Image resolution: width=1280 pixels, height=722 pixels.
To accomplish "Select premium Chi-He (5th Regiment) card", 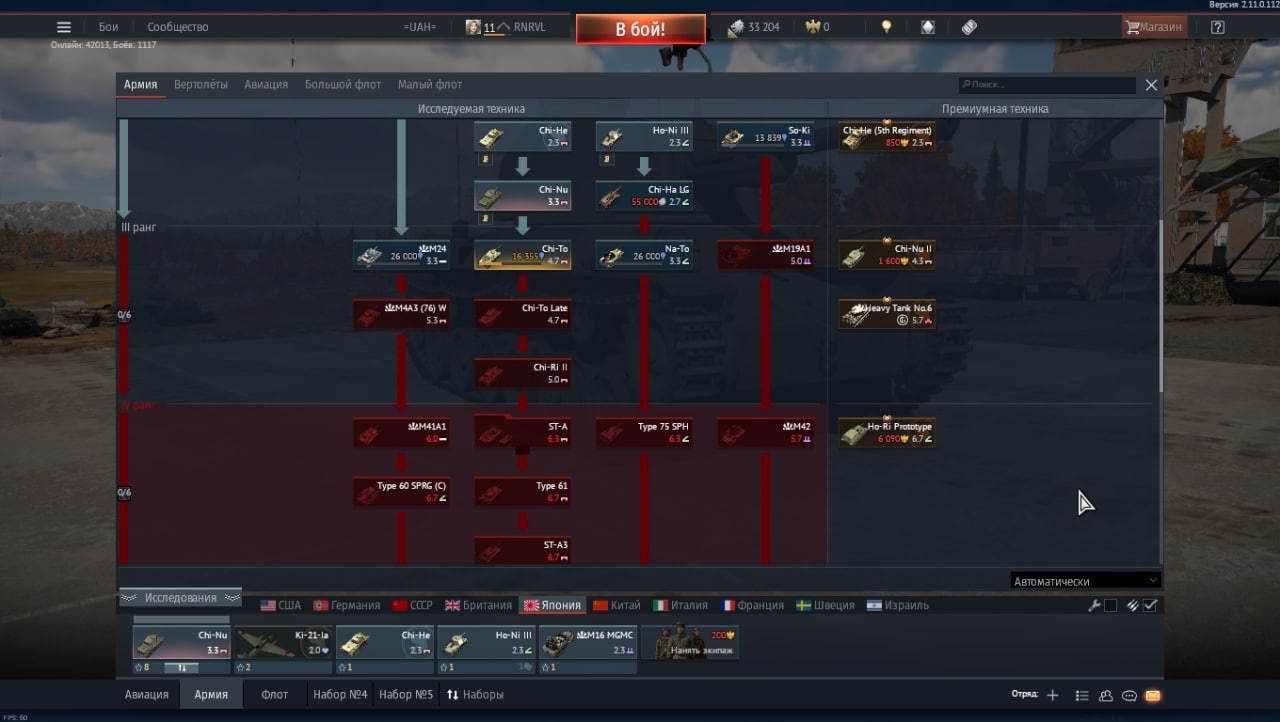I will click(887, 137).
